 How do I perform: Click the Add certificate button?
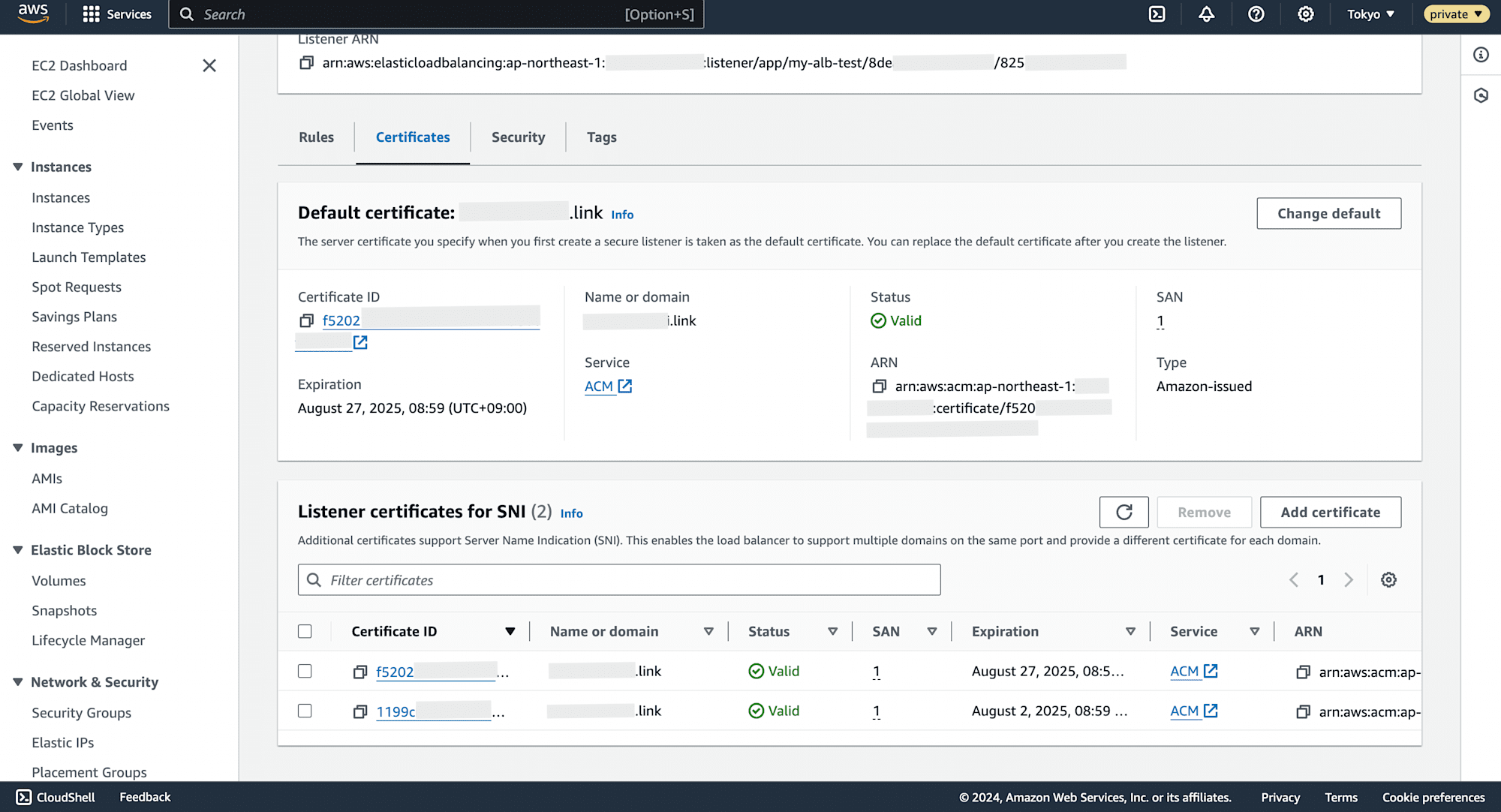[1331, 512]
